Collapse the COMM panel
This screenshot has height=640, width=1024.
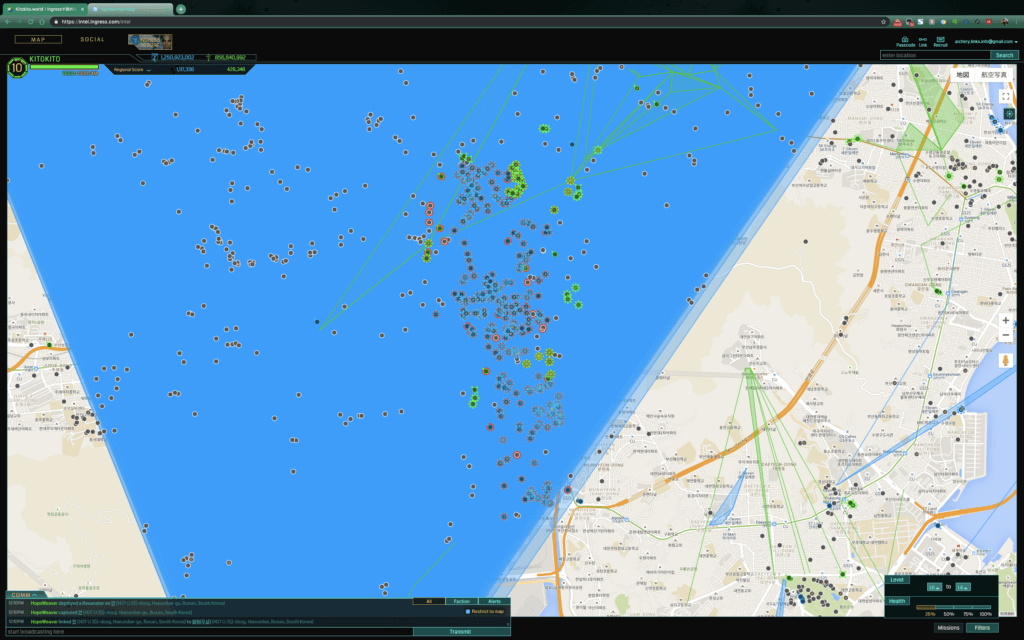pos(25,594)
